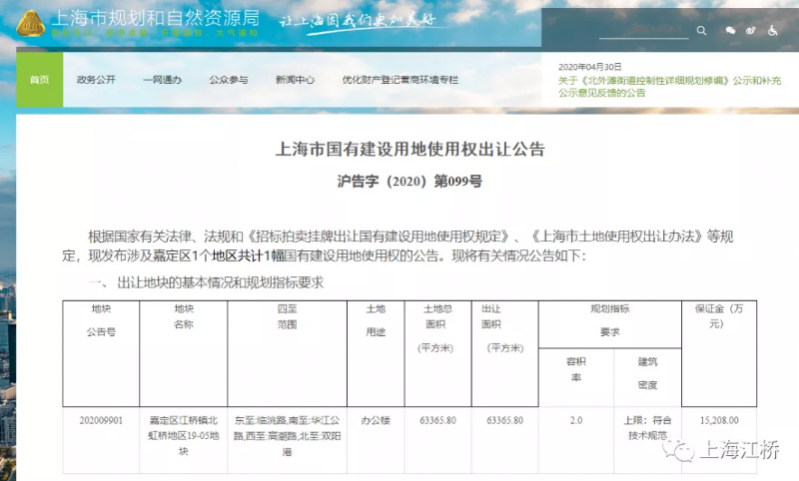Open the 公众参与 menu
The width and height of the screenshot is (799, 481).
(229, 79)
